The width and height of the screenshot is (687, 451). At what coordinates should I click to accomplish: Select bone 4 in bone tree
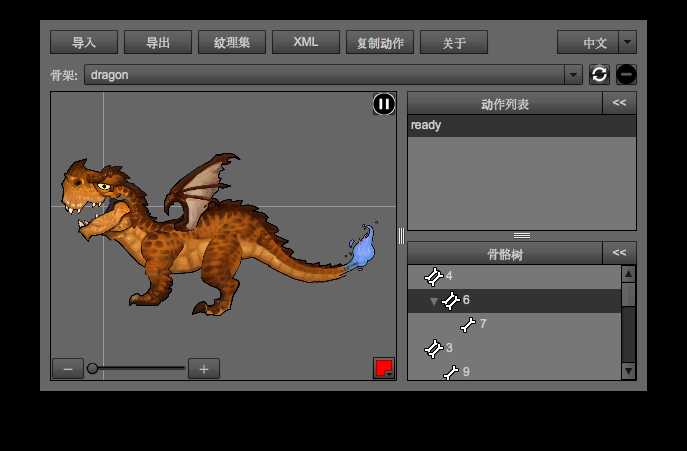coord(514,277)
